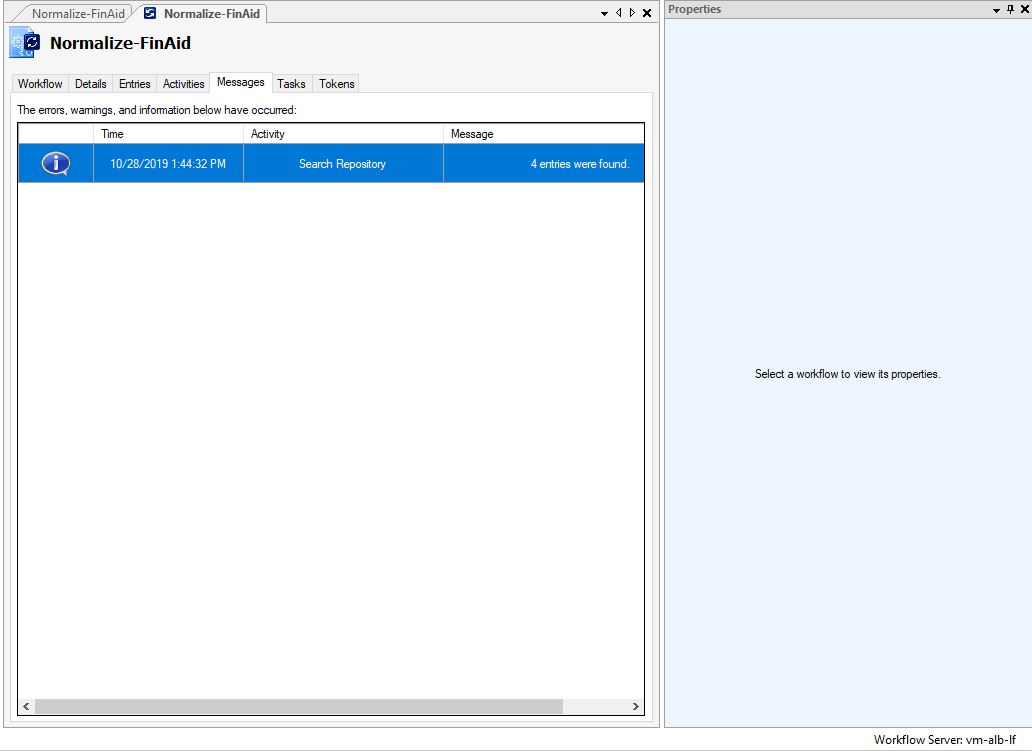This screenshot has height=751, width=1032.
Task: Click the Normalize-FinAid workflow icon in header
Action: [25, 43]
